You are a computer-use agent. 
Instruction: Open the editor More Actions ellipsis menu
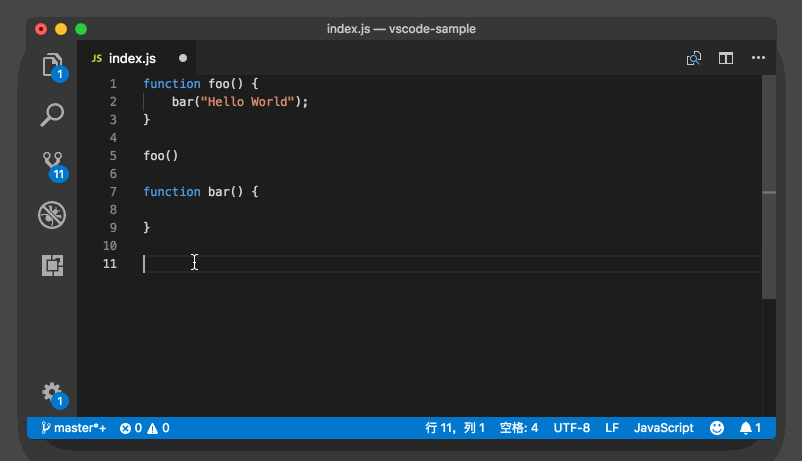pyautogui.click(x=758, y=59)
